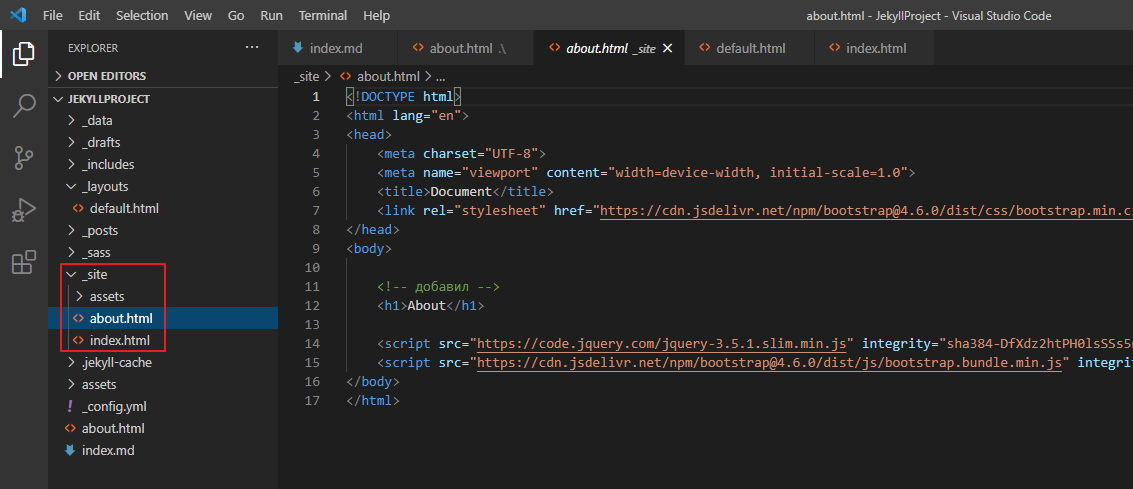Follow the jquery-3.5.1.slim.min.js script link
Screen dimensions: 1133x489
[x=664, y=343]
